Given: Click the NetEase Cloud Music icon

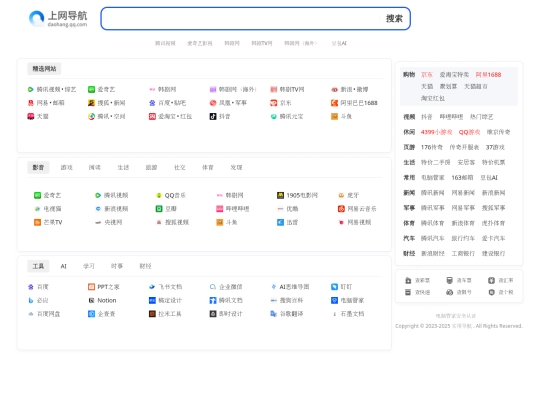Looking at the screenshot, I should click(x=341, y=209).
